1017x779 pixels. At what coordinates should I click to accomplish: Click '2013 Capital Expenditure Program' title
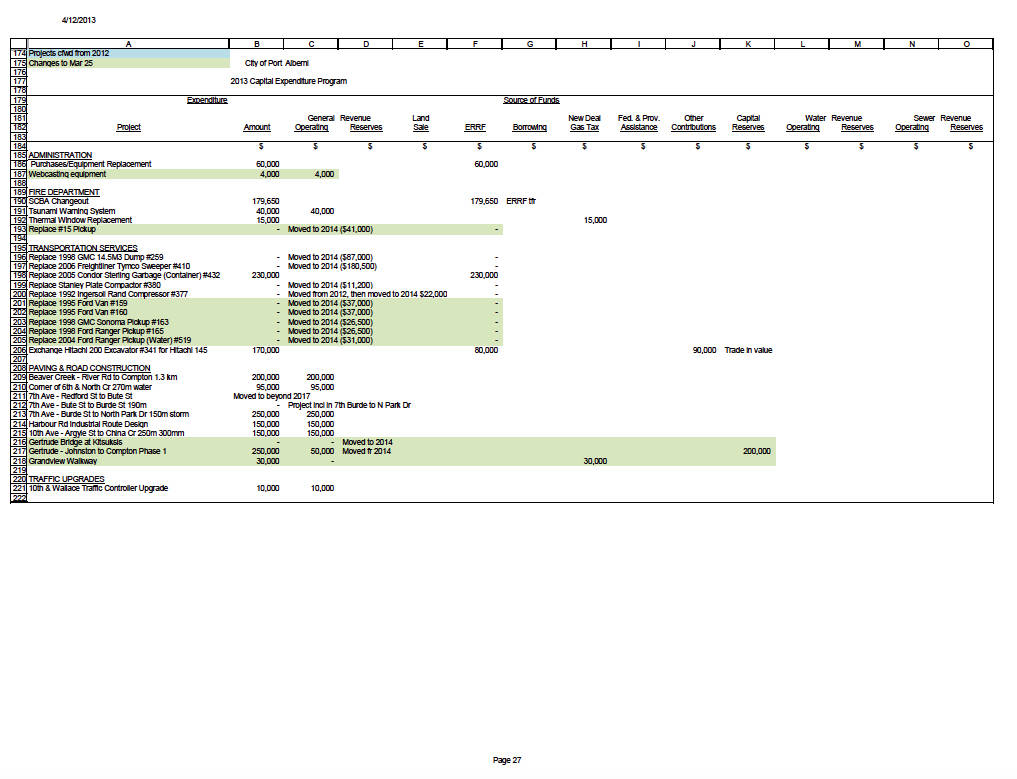(x=289, y=81)
